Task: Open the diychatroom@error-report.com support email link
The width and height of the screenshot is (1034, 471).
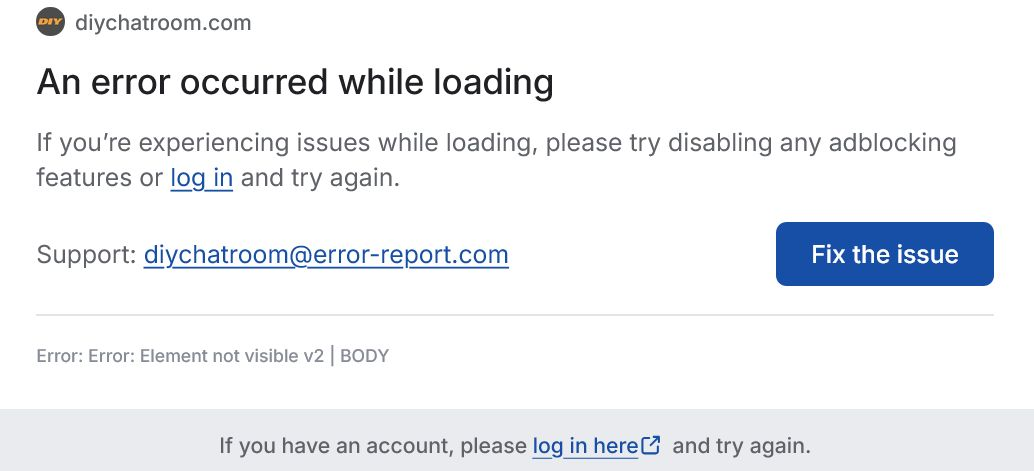Action: (326, 254)
